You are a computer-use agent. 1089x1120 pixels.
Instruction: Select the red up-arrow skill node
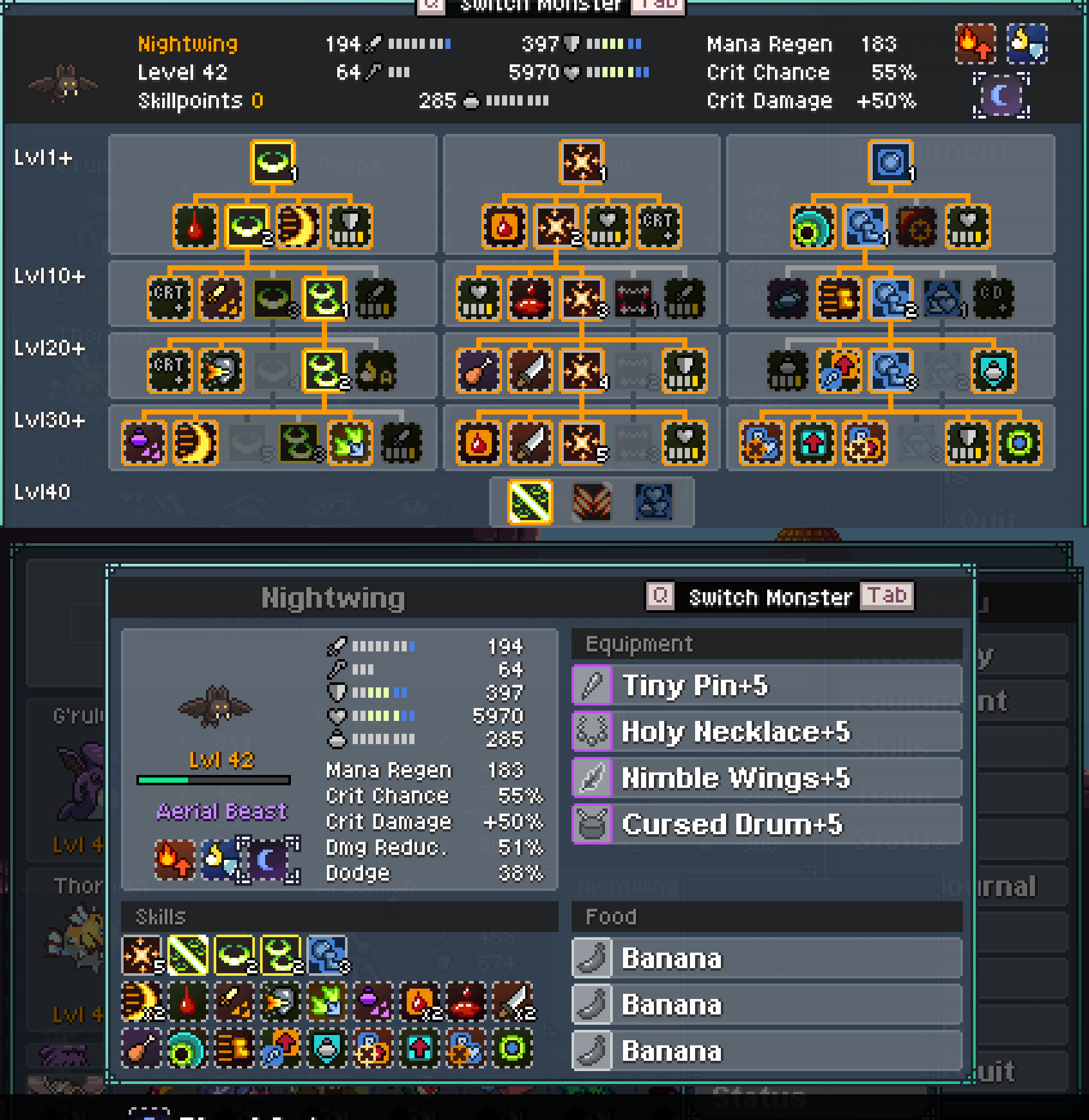click(813, 443)
